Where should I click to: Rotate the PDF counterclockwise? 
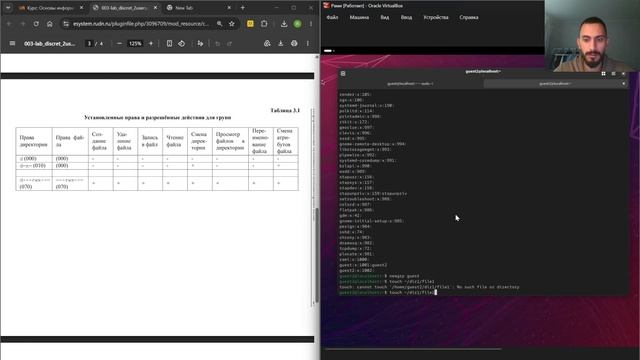[182, 43]
